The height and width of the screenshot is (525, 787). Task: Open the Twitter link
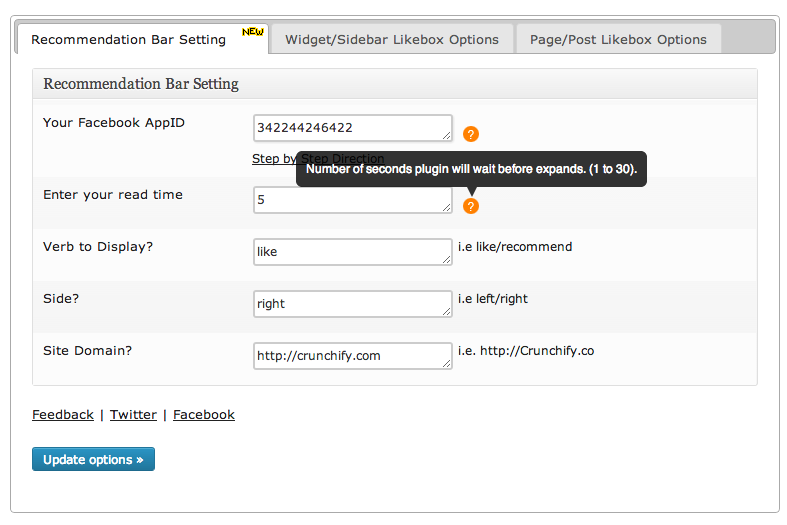point(134,415)
